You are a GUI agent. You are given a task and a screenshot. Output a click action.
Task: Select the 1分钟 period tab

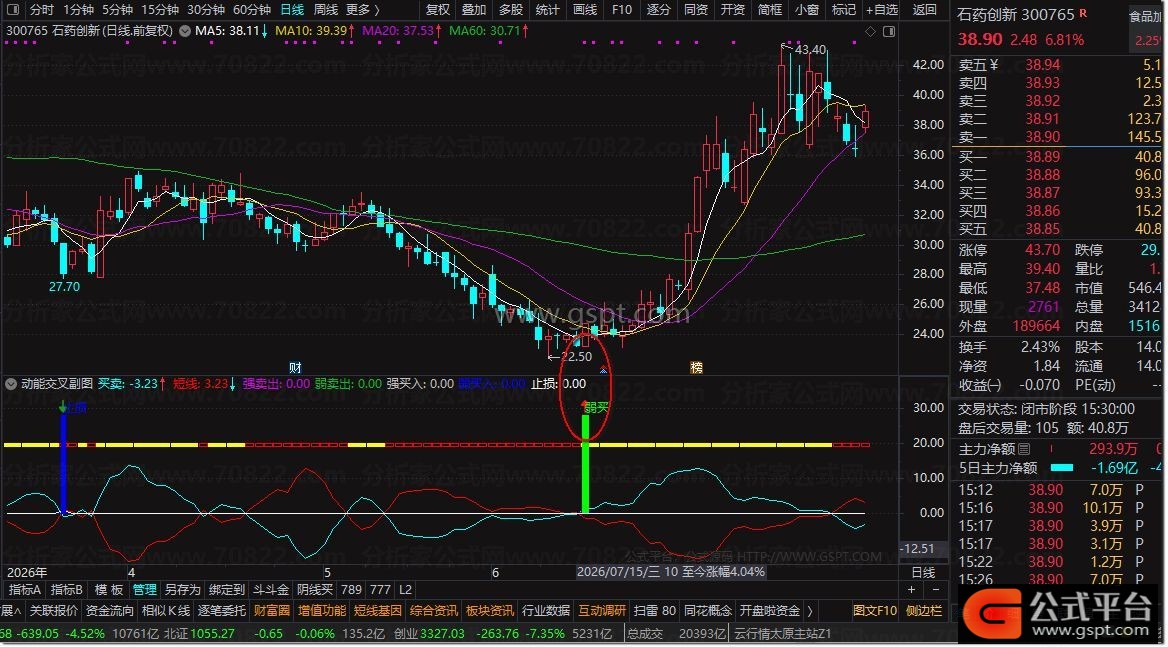click(x=78, y=10)
